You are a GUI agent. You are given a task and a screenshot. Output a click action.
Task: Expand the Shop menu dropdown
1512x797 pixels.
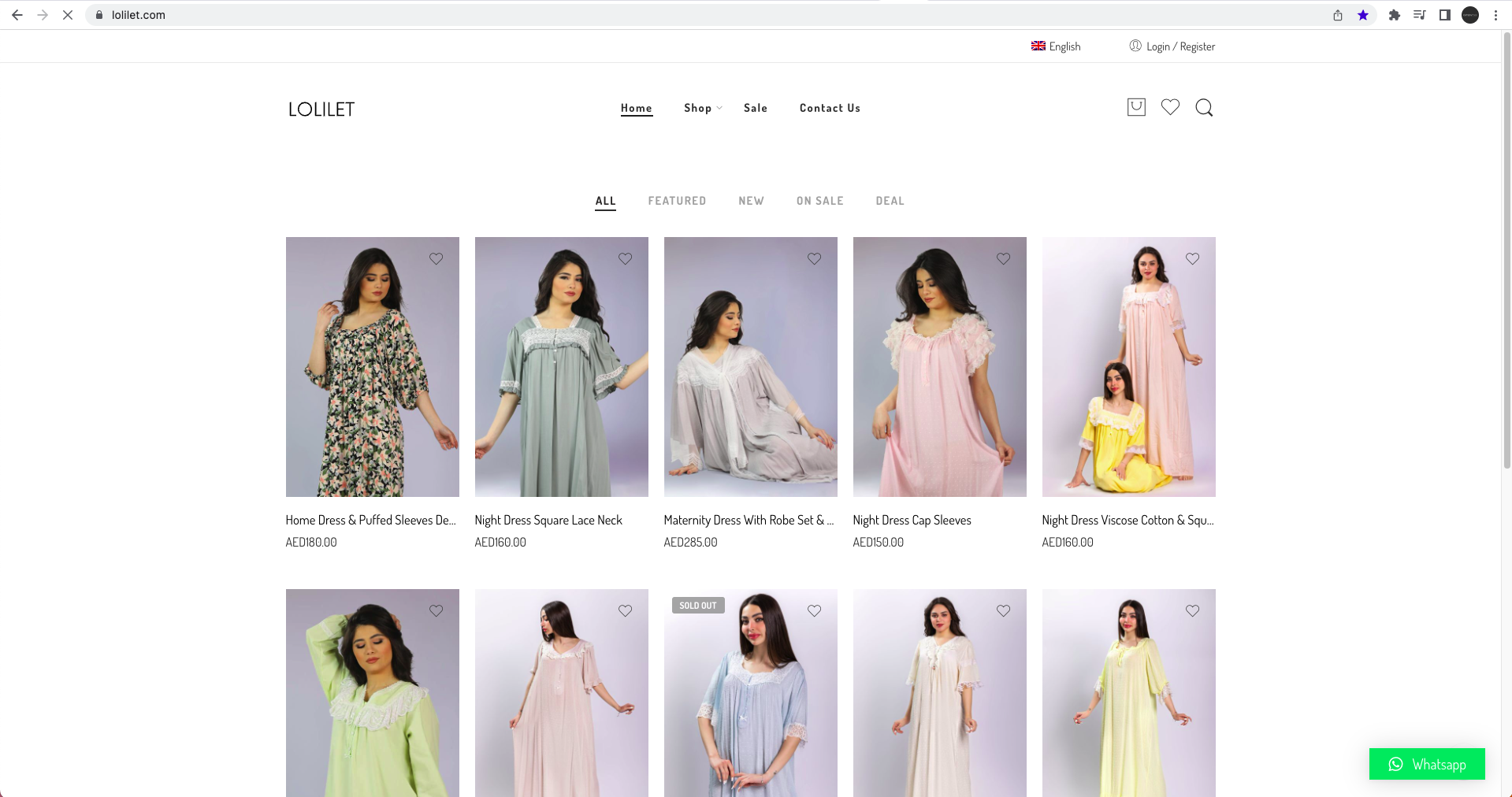pyautogui.click(x=703, y=108)
